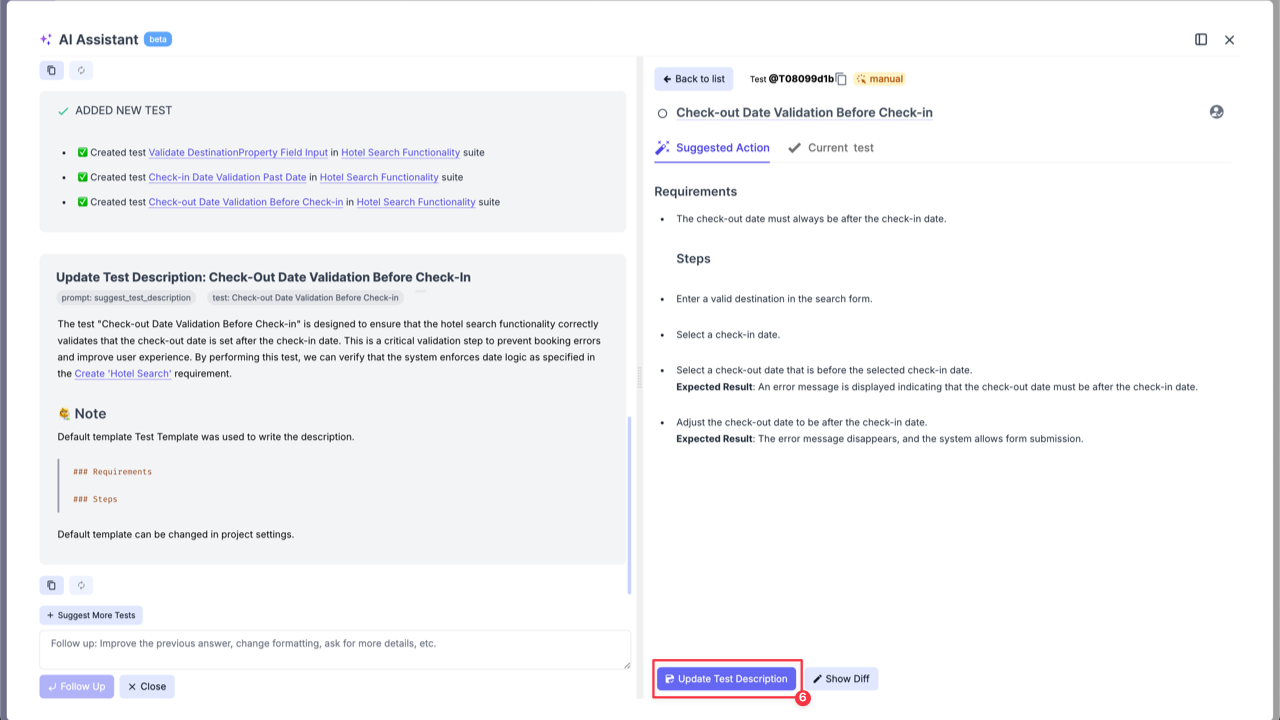The image size is (1280, 720).
Task: Open the Create 'Hotel Search' requirement link
Action: pyautogui.click(x=122, y=373)
